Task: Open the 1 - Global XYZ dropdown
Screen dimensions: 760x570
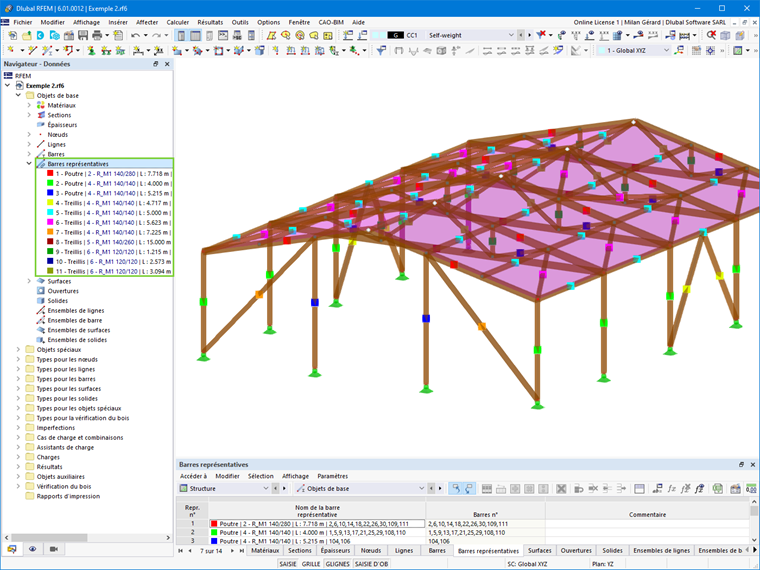Action: click(666, 50)
